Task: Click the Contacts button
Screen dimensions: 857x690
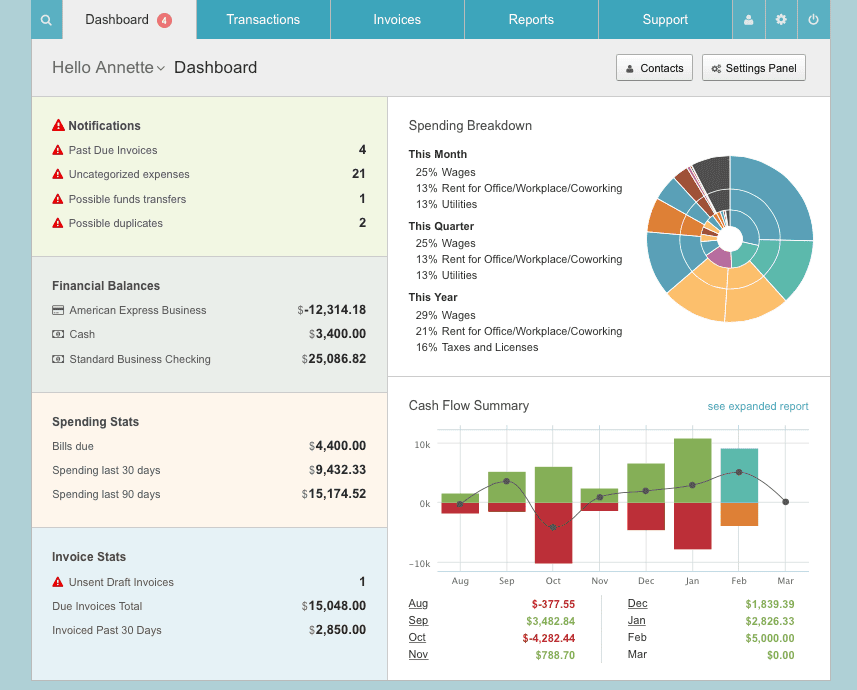Action: point(654,68)
